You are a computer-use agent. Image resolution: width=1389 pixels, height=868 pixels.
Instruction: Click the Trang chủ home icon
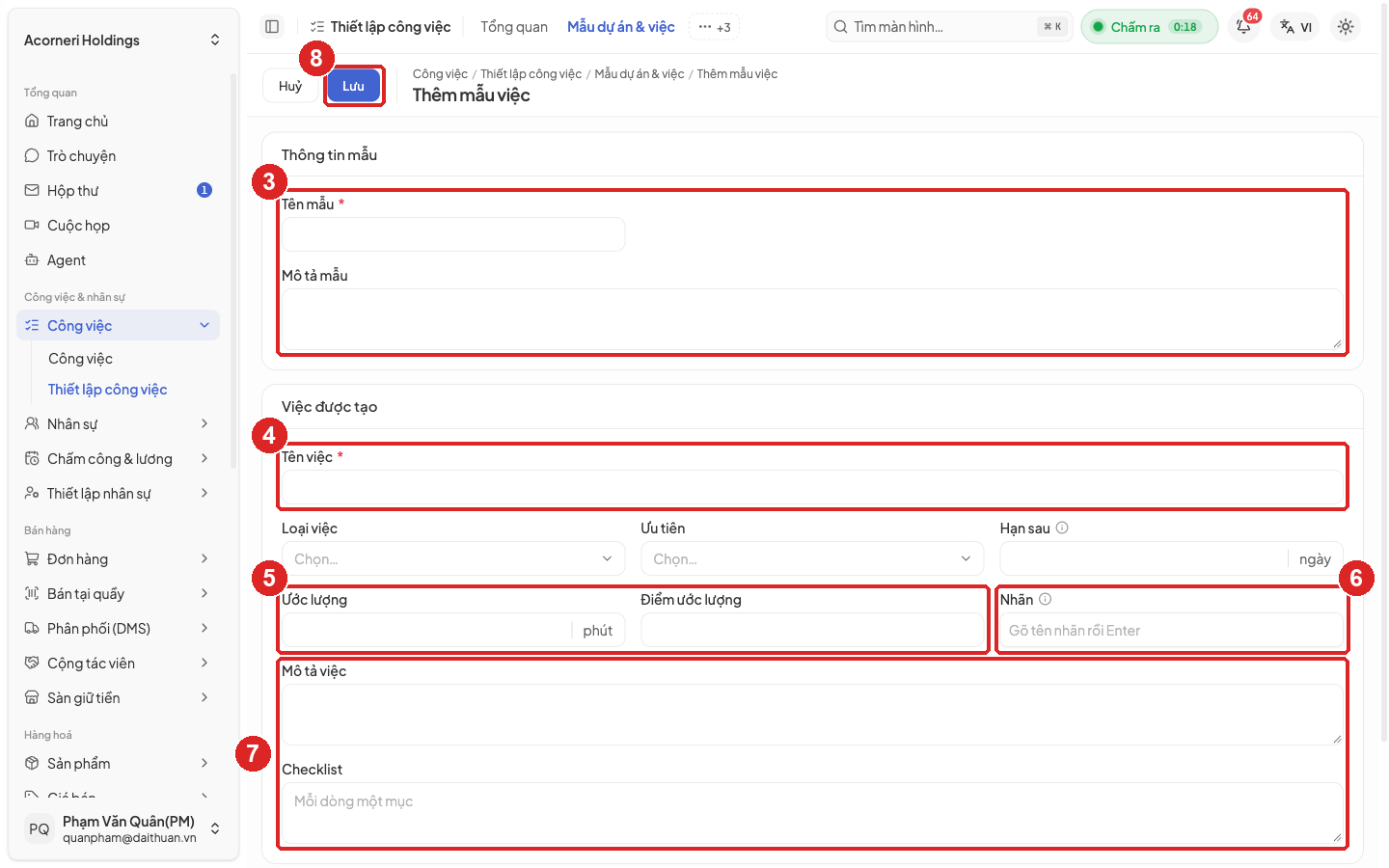click(32, 122)
